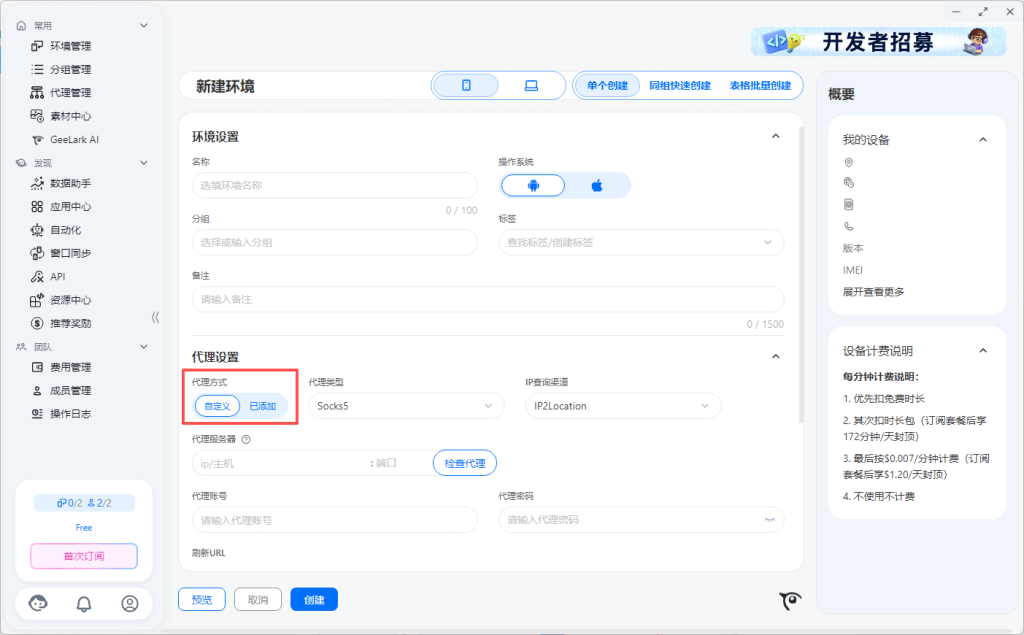Screen dimensions: 1024x635
Task: Open the Socks5 proxy type dropdown
Action: coord(405,406)
